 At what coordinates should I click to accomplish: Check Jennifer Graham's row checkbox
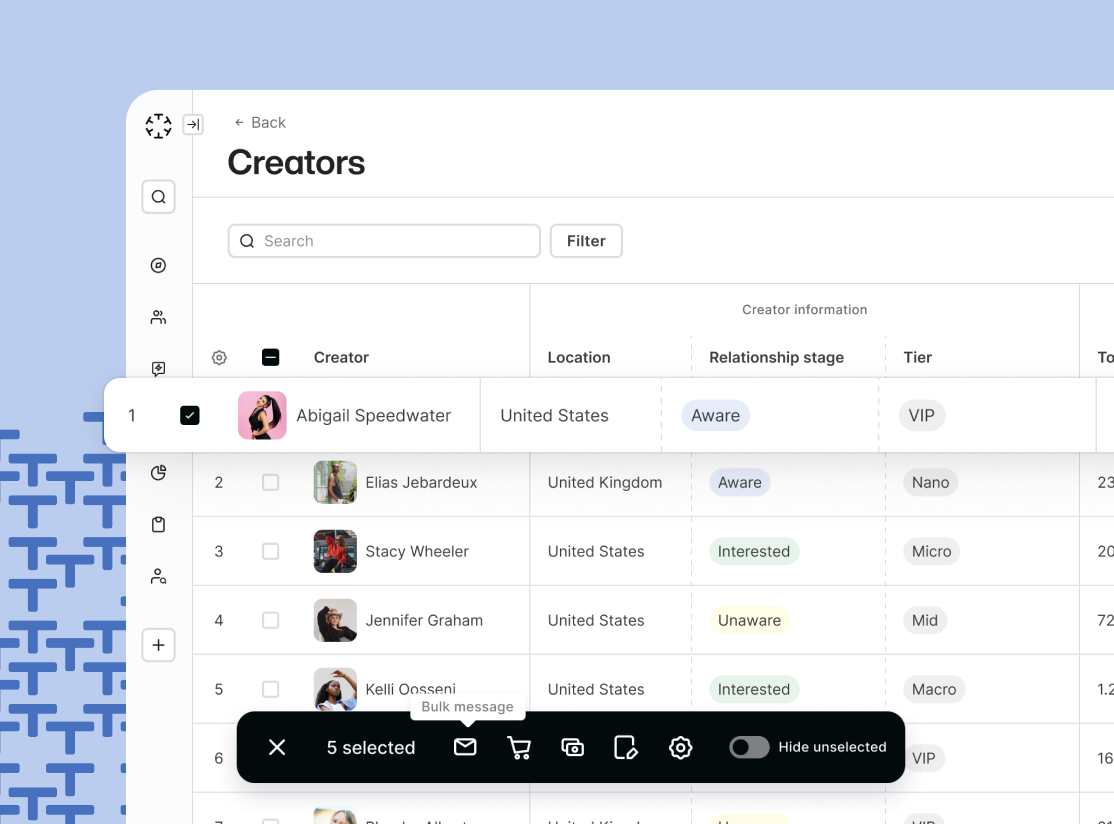click(x=271, y=620)
